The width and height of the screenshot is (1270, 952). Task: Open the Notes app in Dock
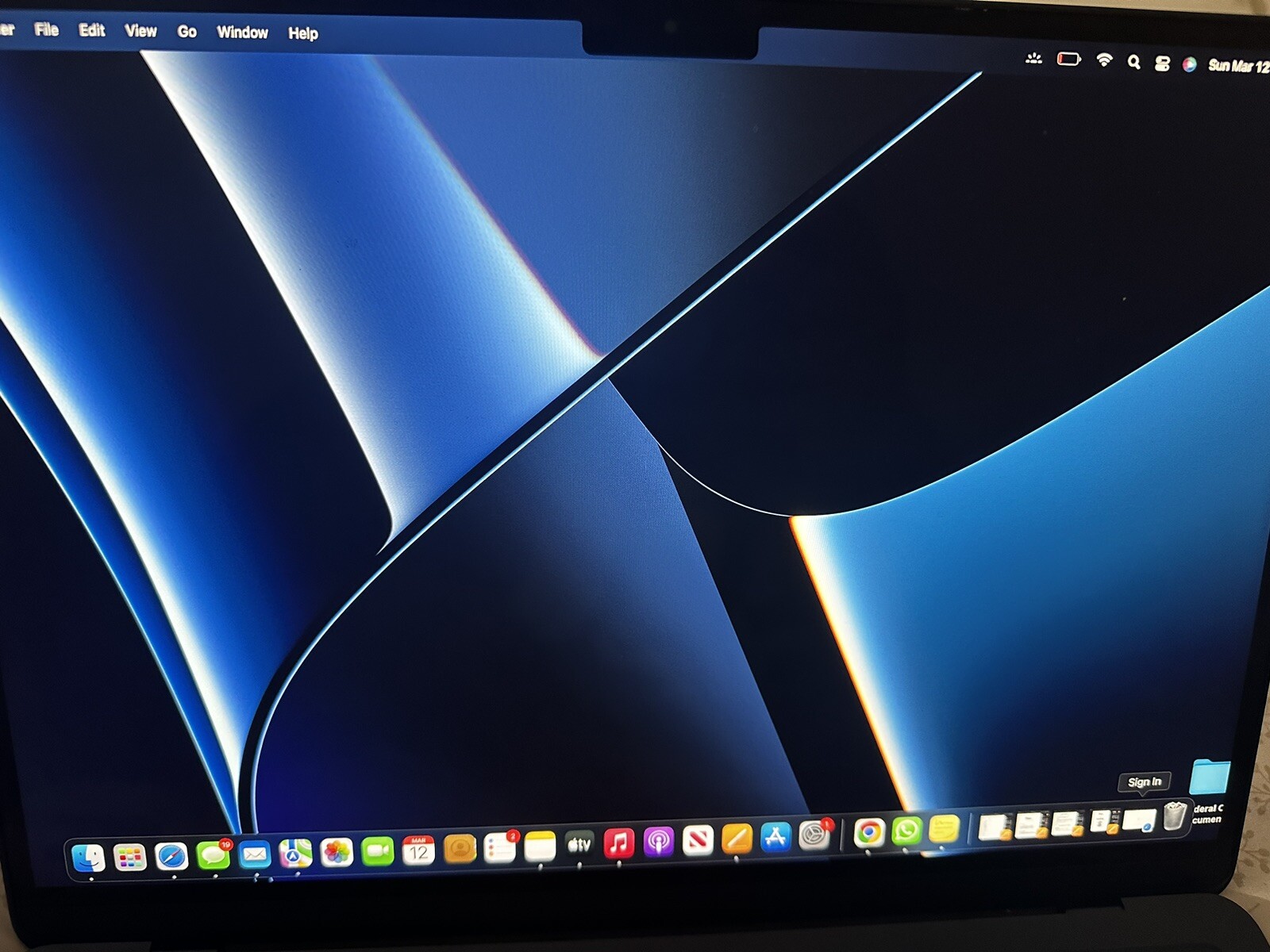(x=540, y=846)
